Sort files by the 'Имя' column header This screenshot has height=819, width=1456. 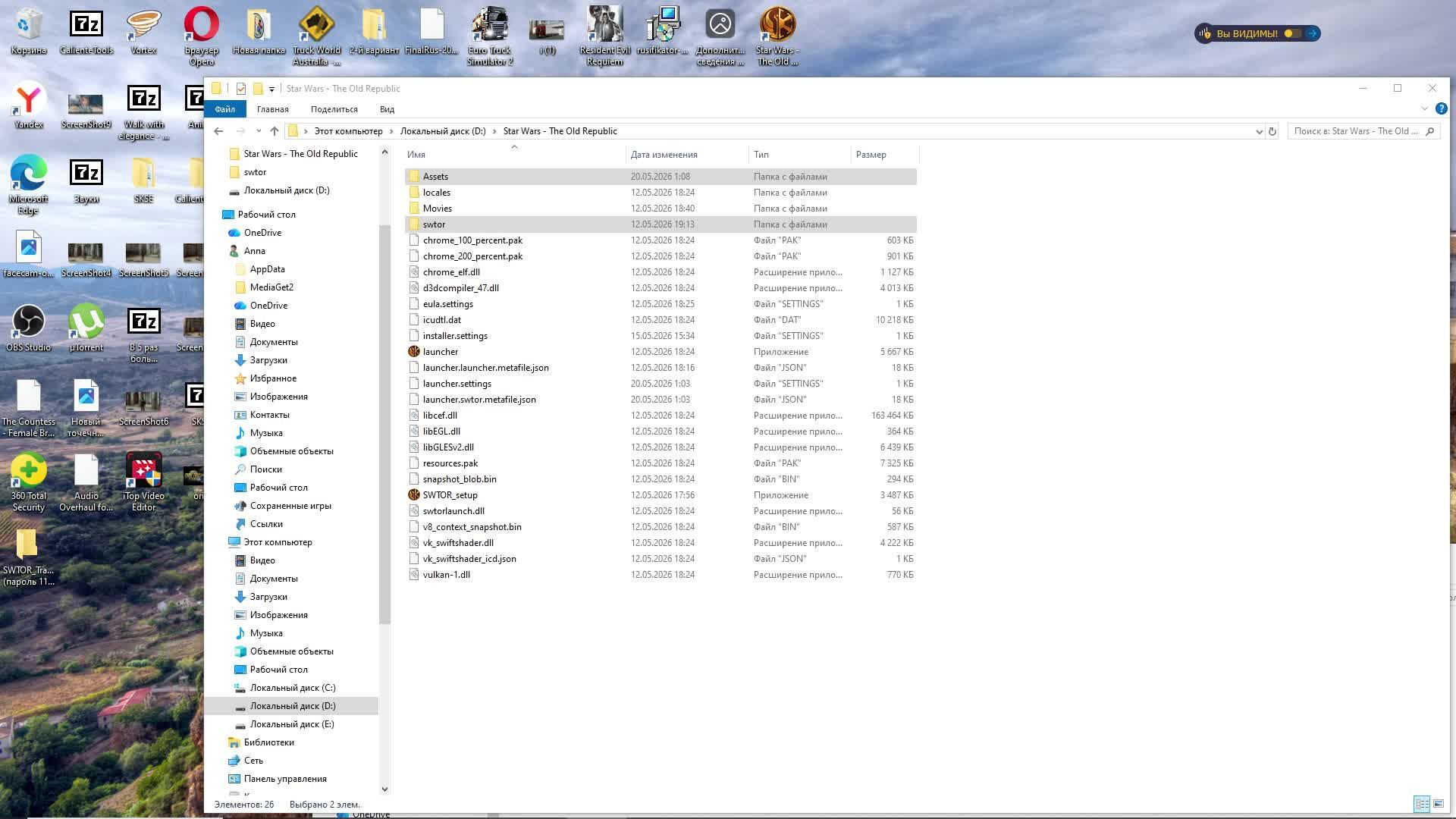click(514, 155)
